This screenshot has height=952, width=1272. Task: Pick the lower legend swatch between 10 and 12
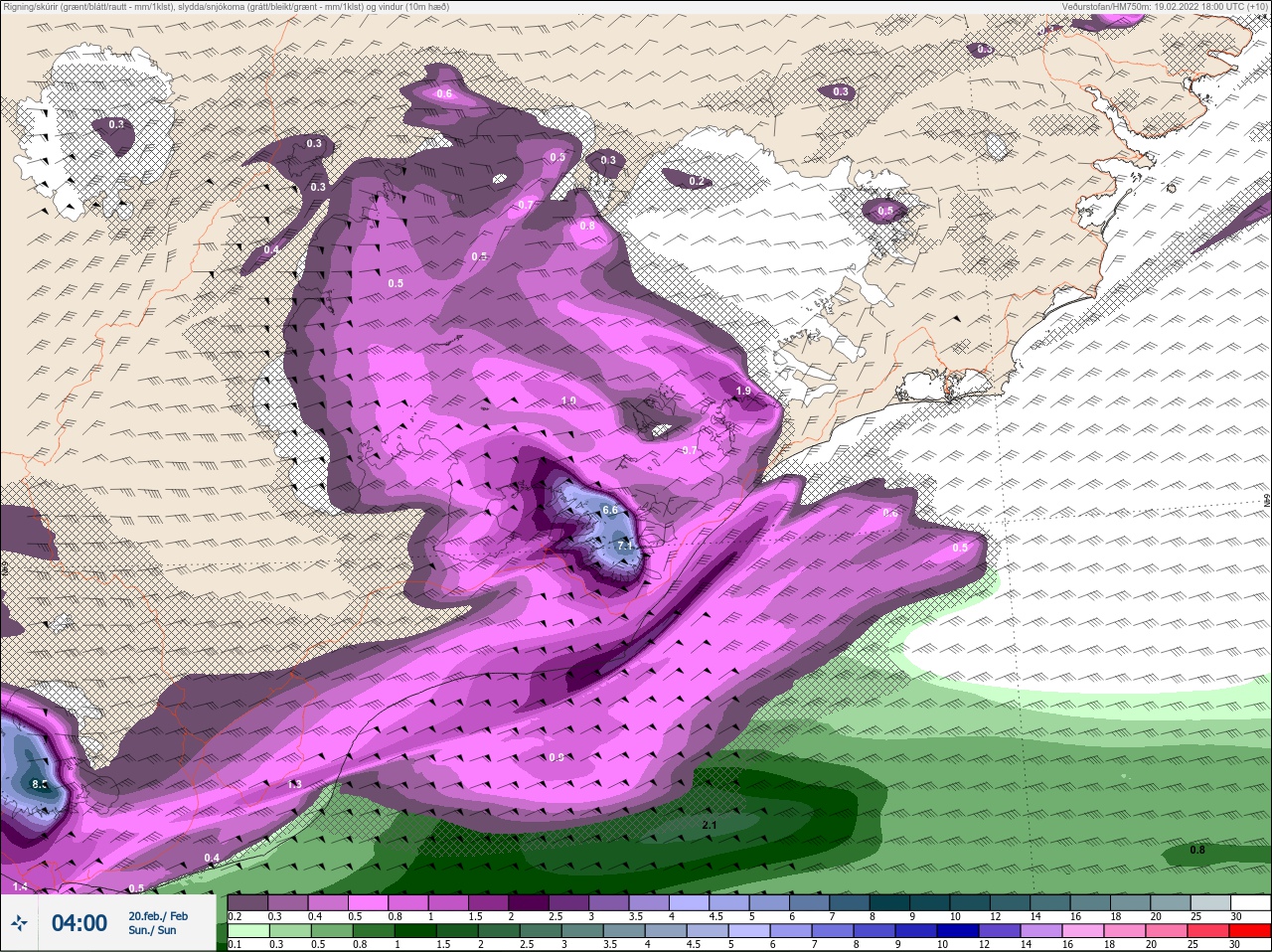click(x=959, y=931)
